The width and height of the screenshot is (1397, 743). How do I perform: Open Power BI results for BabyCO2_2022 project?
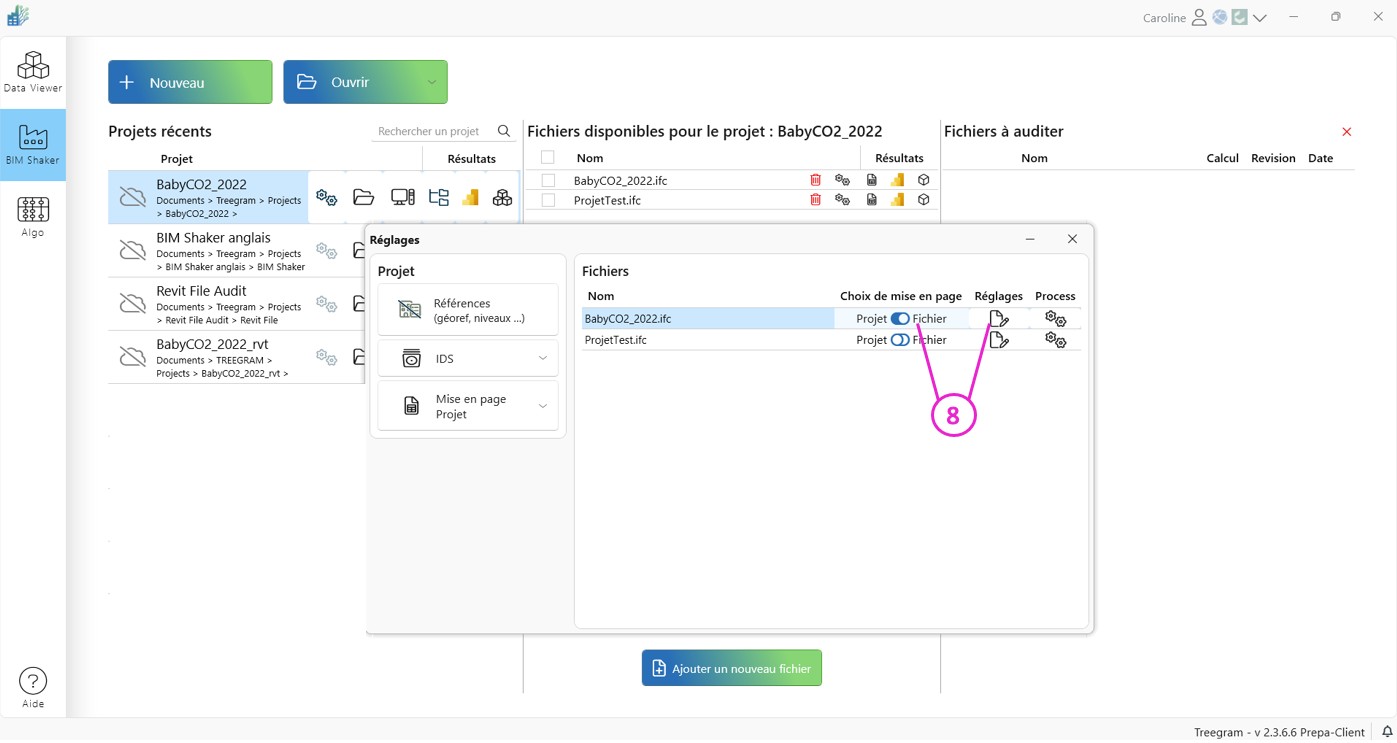pyautogui.click(x=470, y=198)
